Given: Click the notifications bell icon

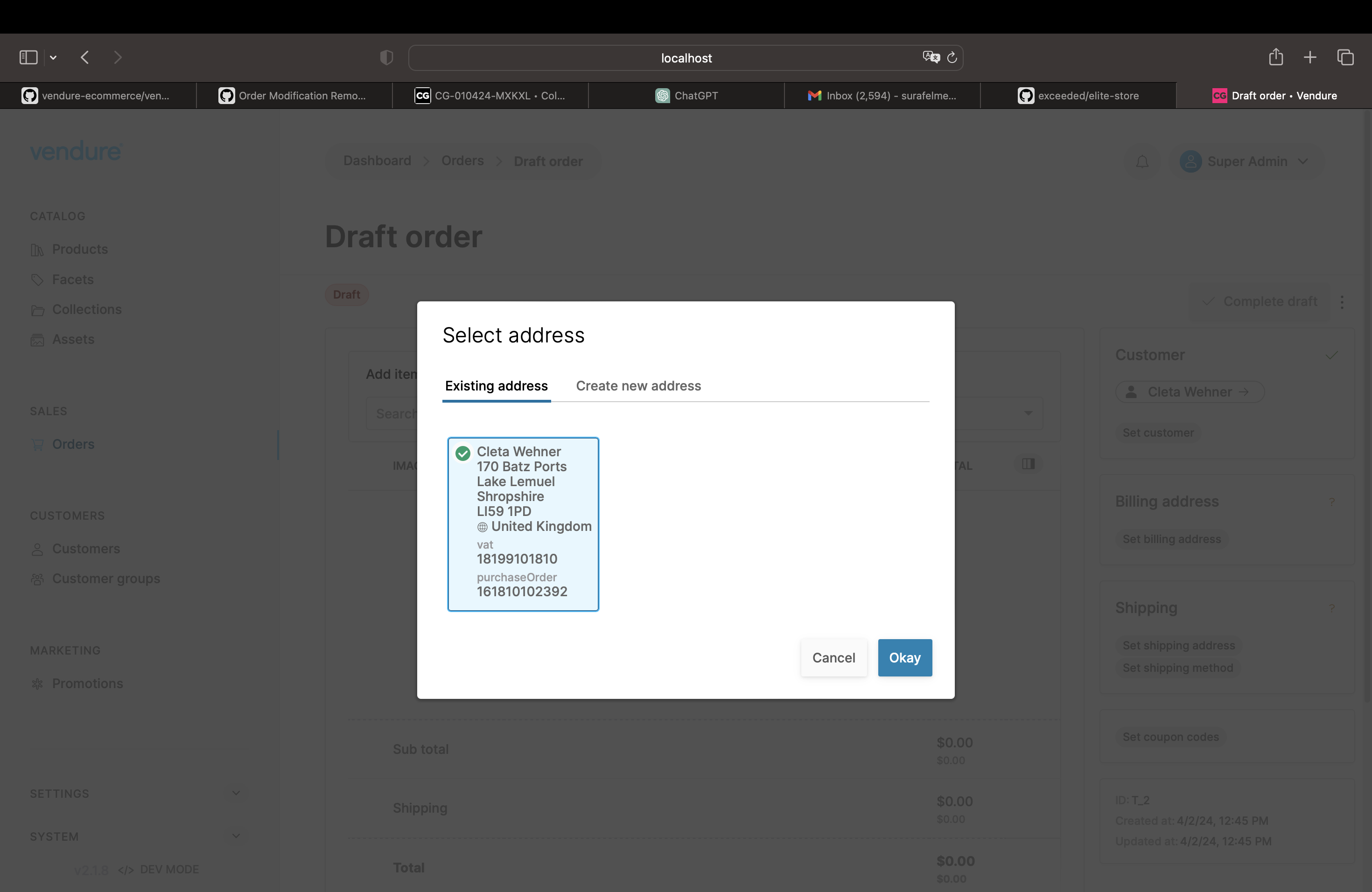Looking at the screenshot, I should click(x=1142, y=162).
